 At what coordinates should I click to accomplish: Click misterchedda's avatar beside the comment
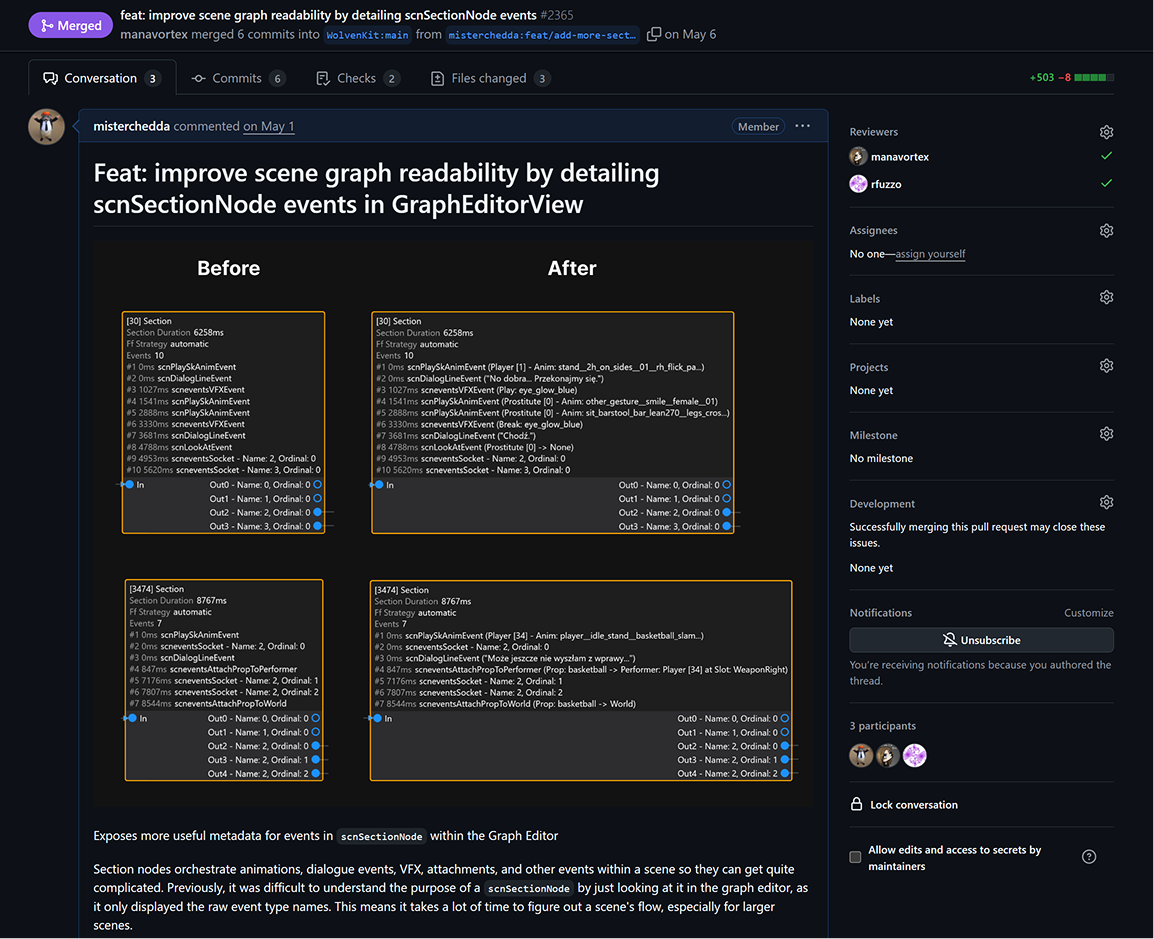point(46,127)
